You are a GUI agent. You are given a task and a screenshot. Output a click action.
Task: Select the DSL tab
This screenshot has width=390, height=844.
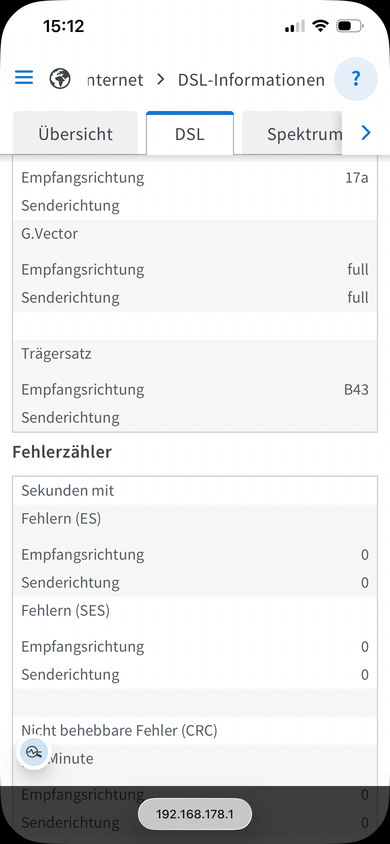pos(190,133)
